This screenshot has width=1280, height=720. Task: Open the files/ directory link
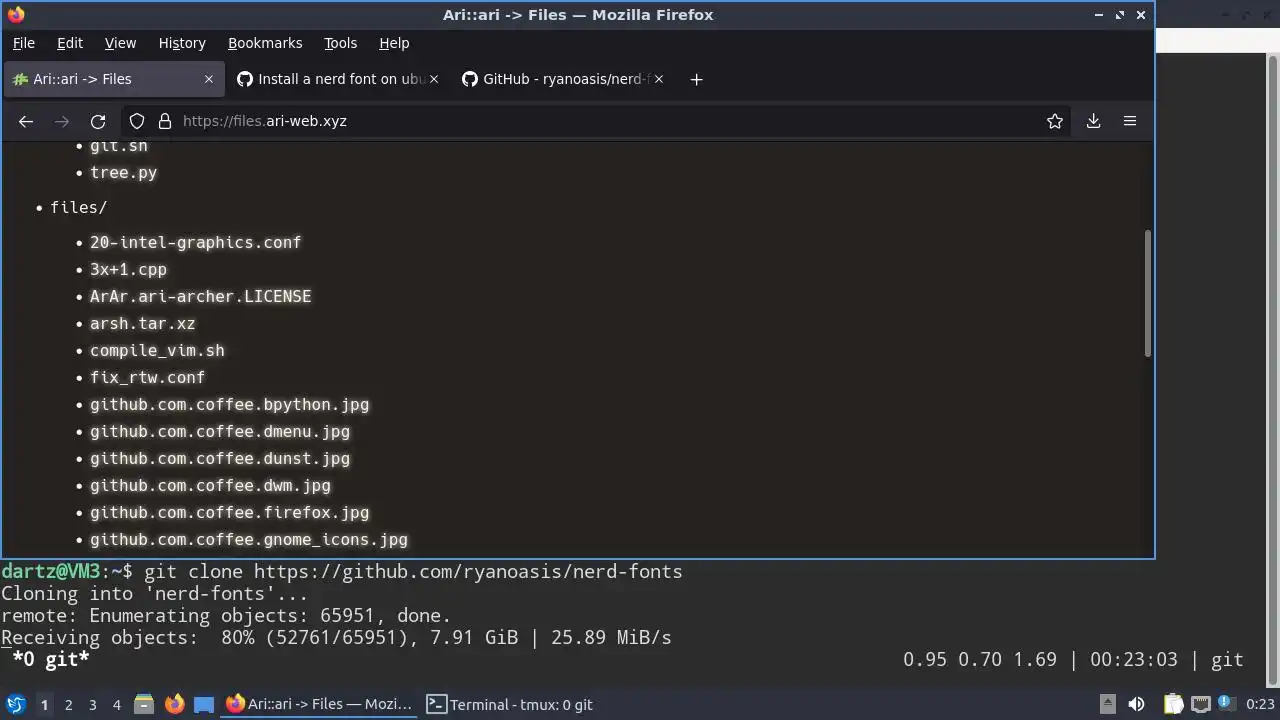pyautogui.click(x=78, y=208)
